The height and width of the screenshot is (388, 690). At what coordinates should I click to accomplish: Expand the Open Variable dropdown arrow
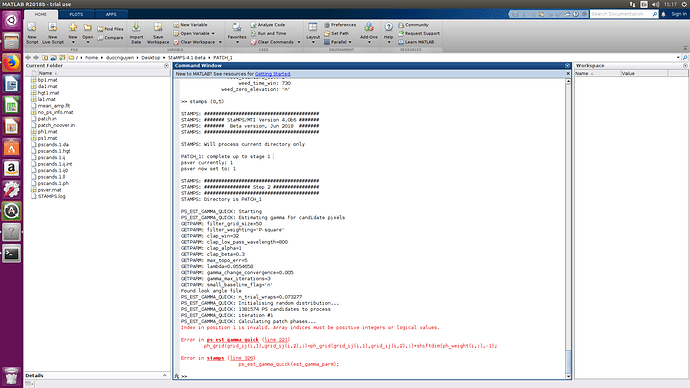tap(213, 33)
